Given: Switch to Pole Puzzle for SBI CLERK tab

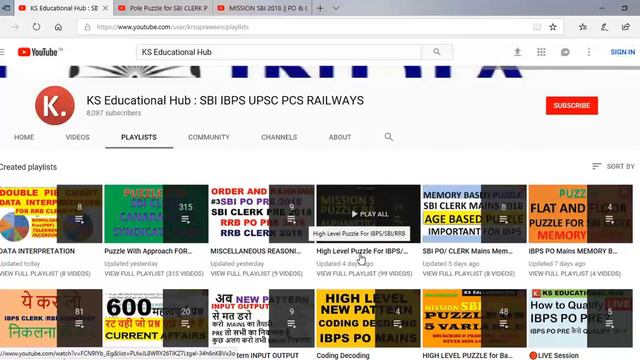Looking at the screenshot, I should pos(163,8).
